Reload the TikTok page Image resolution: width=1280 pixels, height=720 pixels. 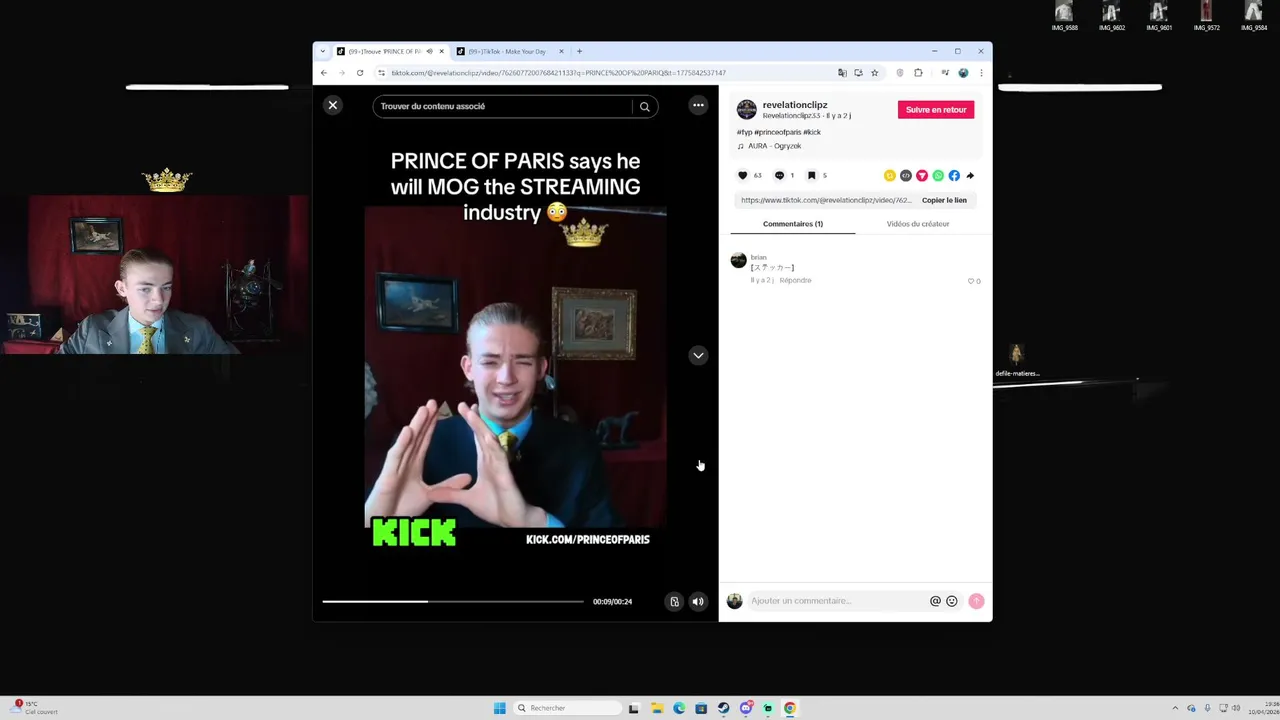coord(360,73)
